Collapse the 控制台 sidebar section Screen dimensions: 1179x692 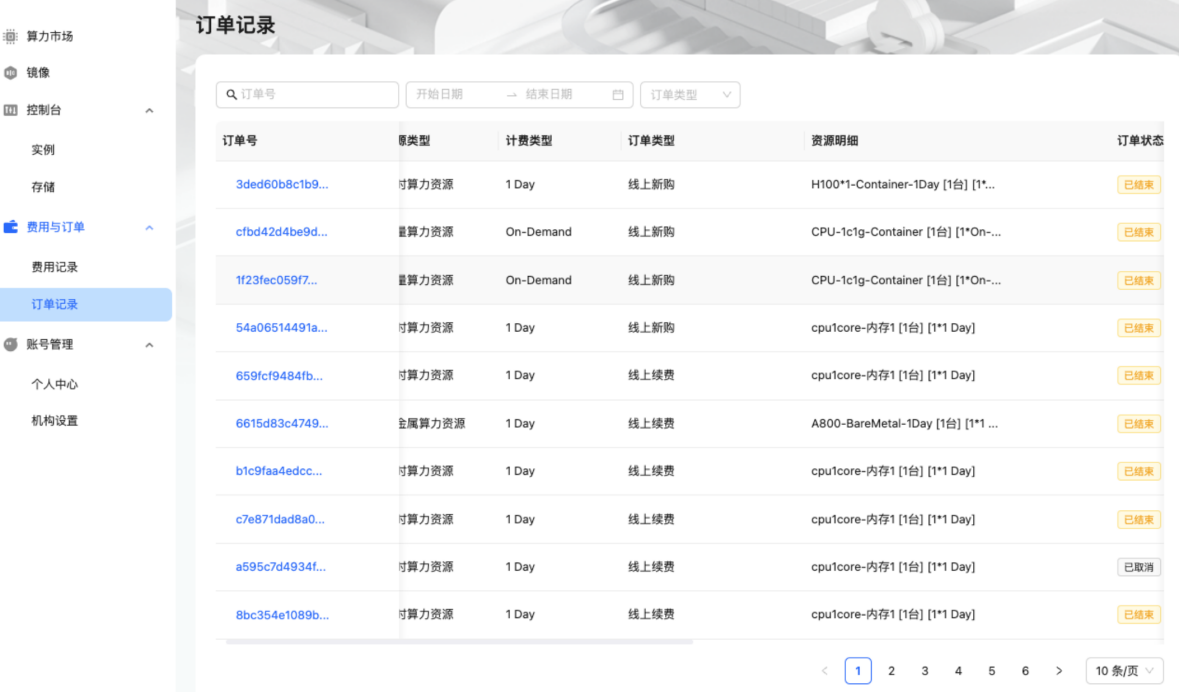150,110
